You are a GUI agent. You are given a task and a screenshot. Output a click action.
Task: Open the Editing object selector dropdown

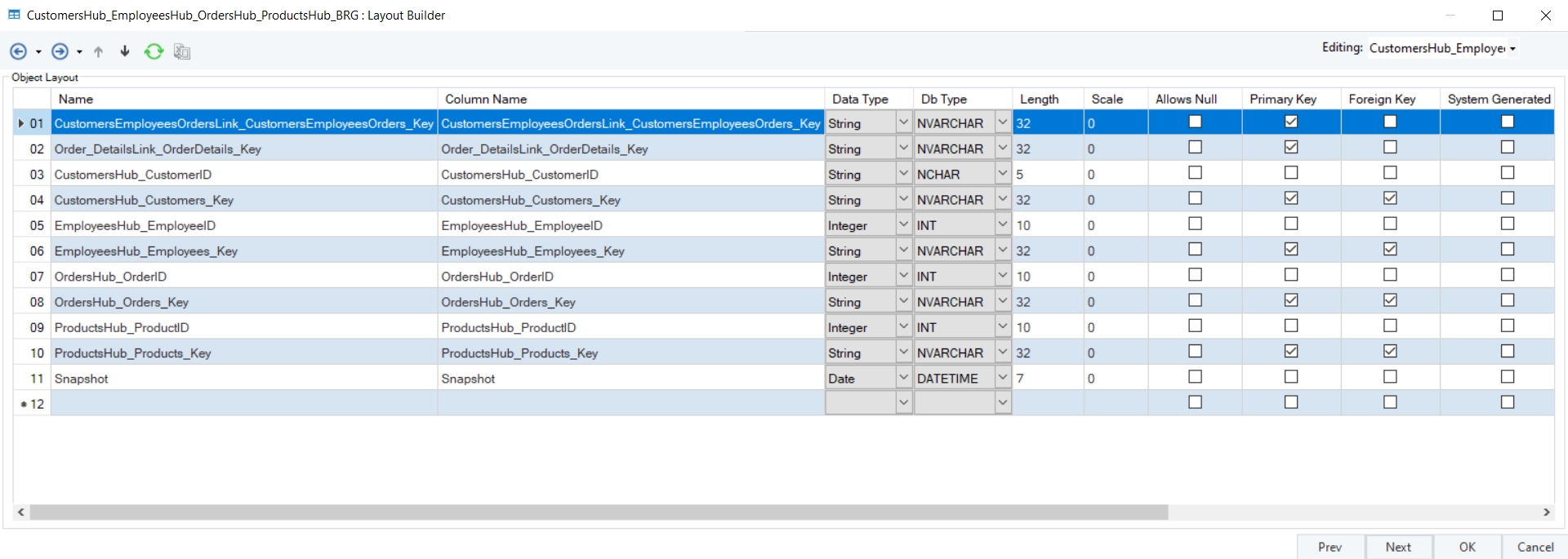coord(1512,49)
